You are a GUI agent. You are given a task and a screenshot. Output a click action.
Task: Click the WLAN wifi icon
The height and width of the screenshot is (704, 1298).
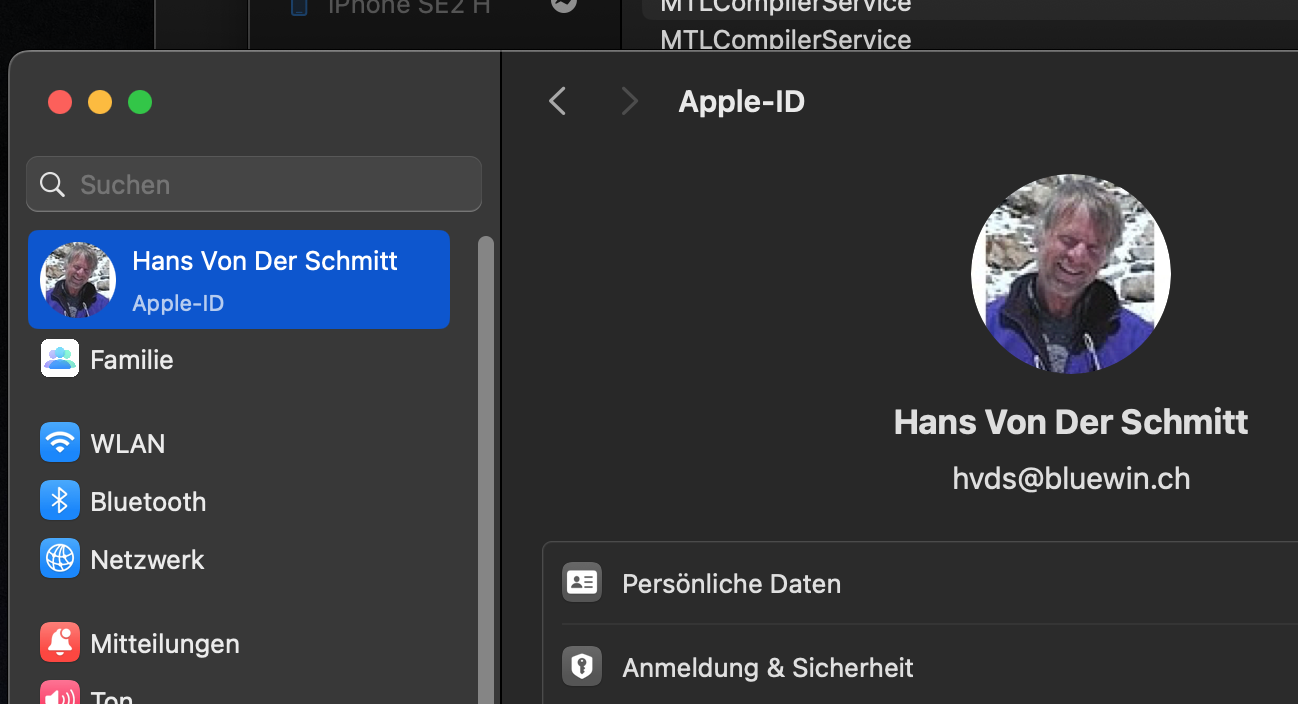coord(60,443)
